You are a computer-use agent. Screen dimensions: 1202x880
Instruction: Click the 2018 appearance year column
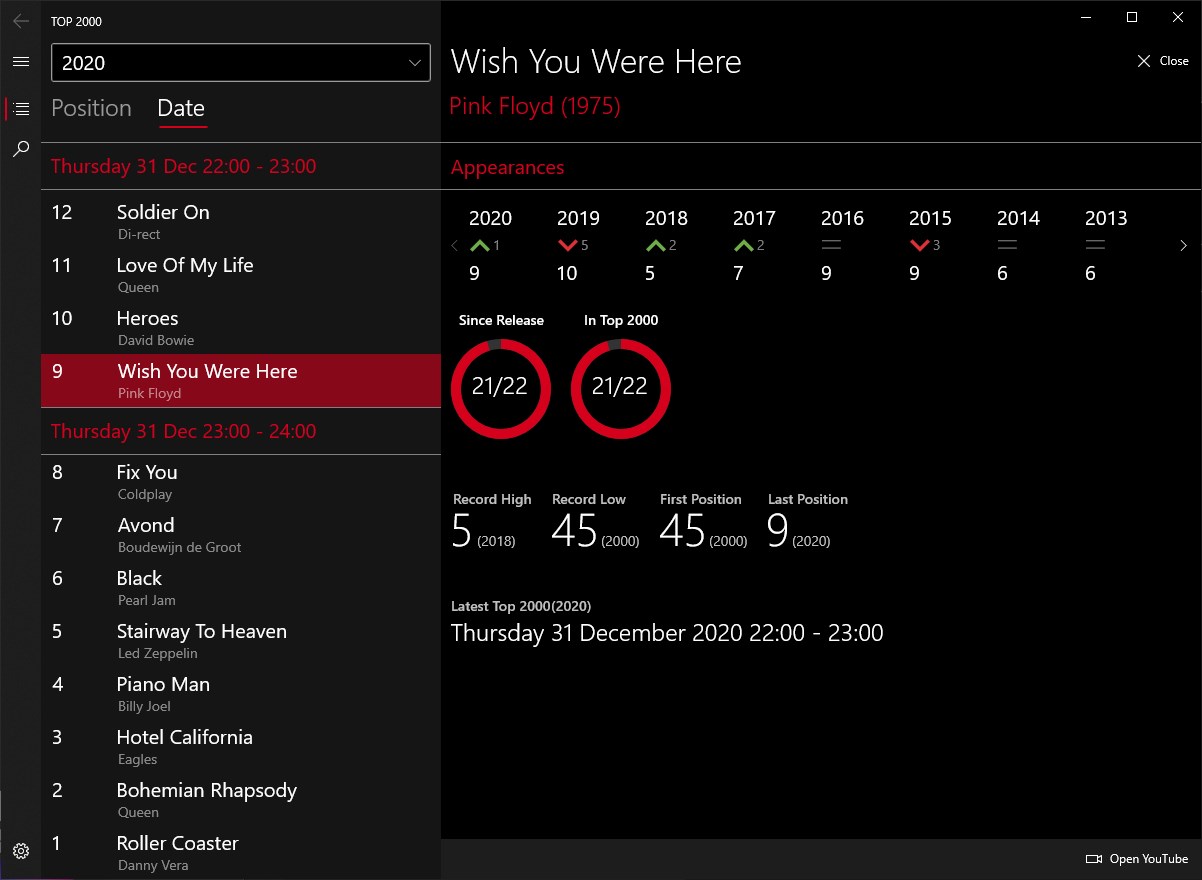click(x=666, y=245)
